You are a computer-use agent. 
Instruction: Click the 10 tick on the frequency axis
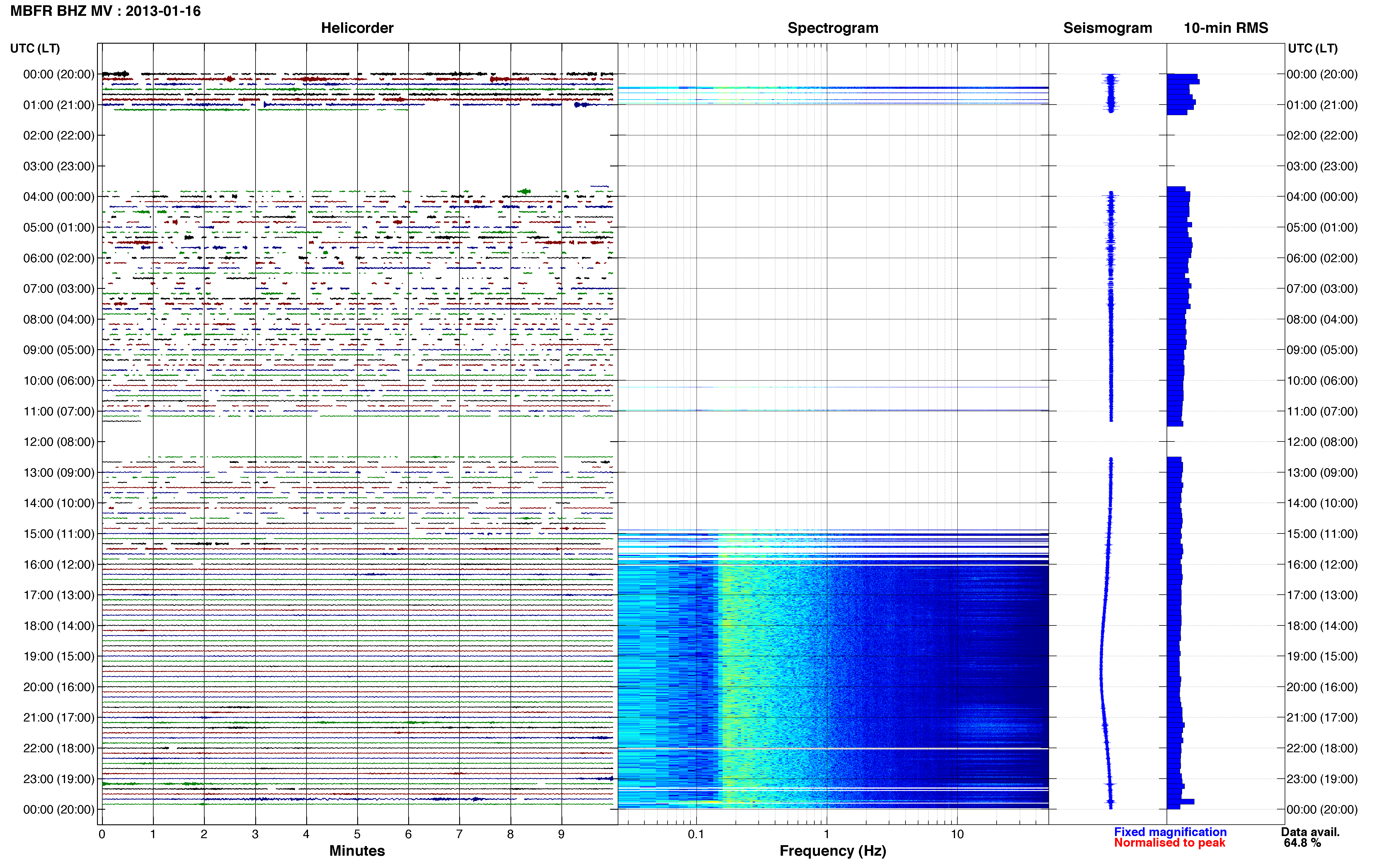click(x=957, y=835)
